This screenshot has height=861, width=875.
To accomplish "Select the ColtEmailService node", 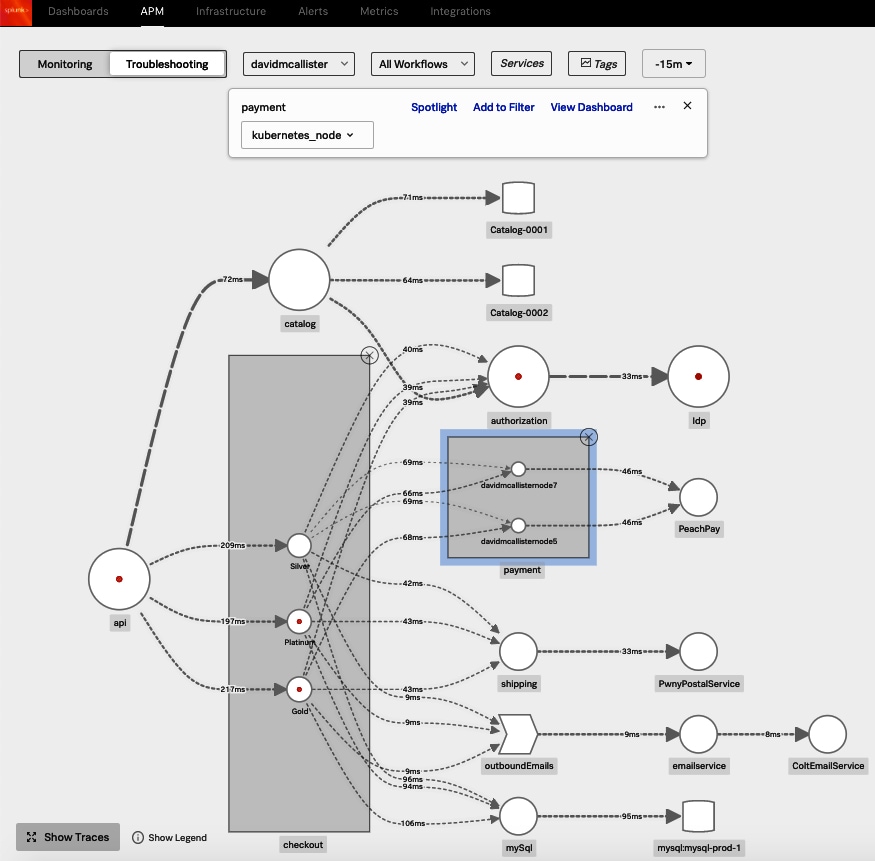I will pos(828,734).
